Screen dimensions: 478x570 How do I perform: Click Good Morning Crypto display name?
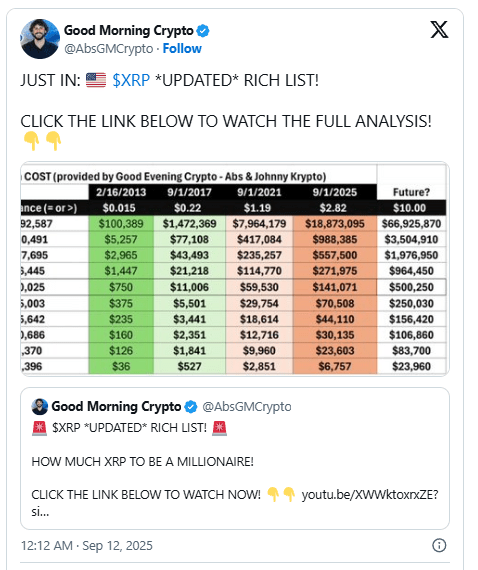129,31
